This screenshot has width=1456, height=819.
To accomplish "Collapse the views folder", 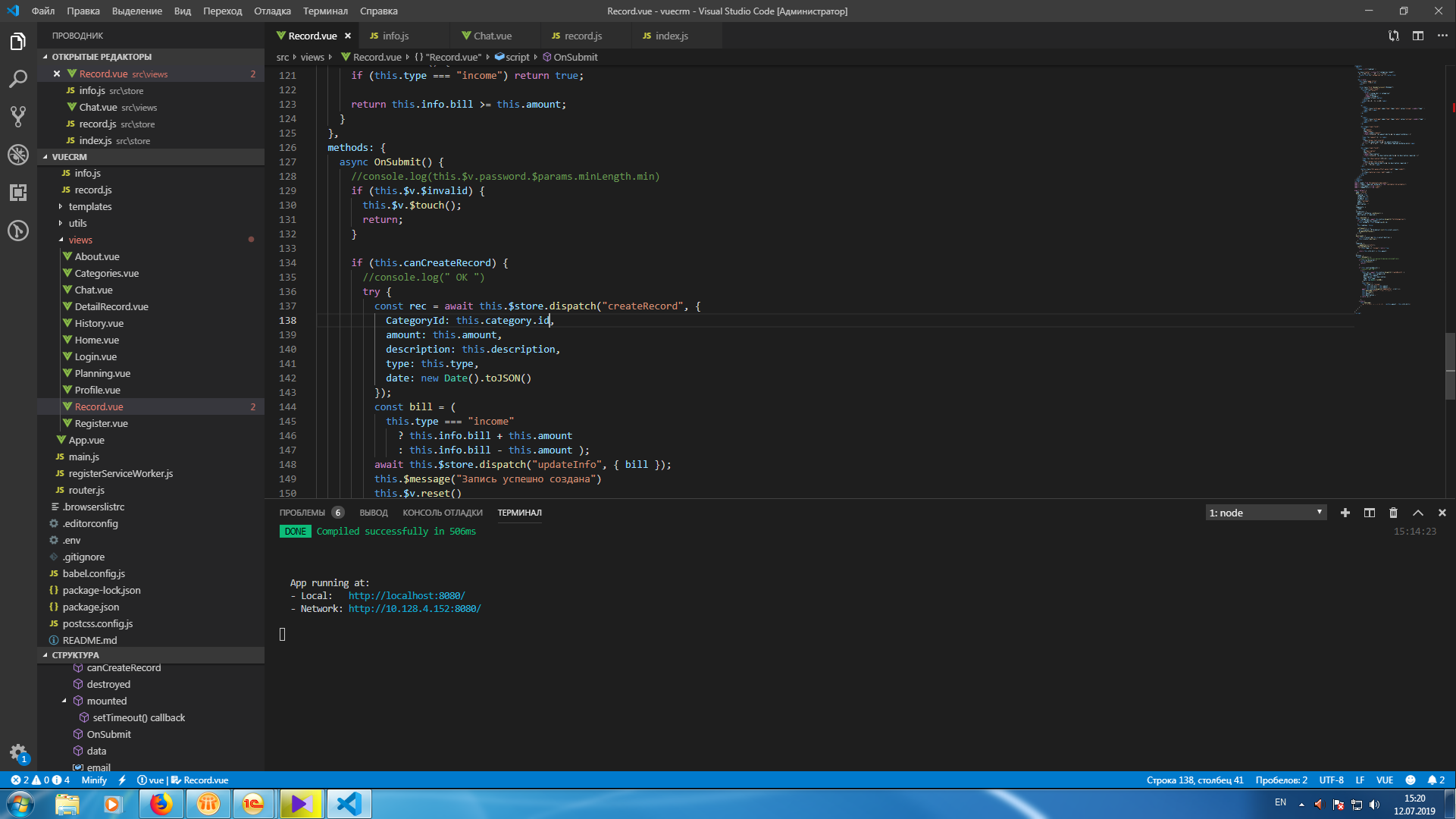I will [80, 240].
